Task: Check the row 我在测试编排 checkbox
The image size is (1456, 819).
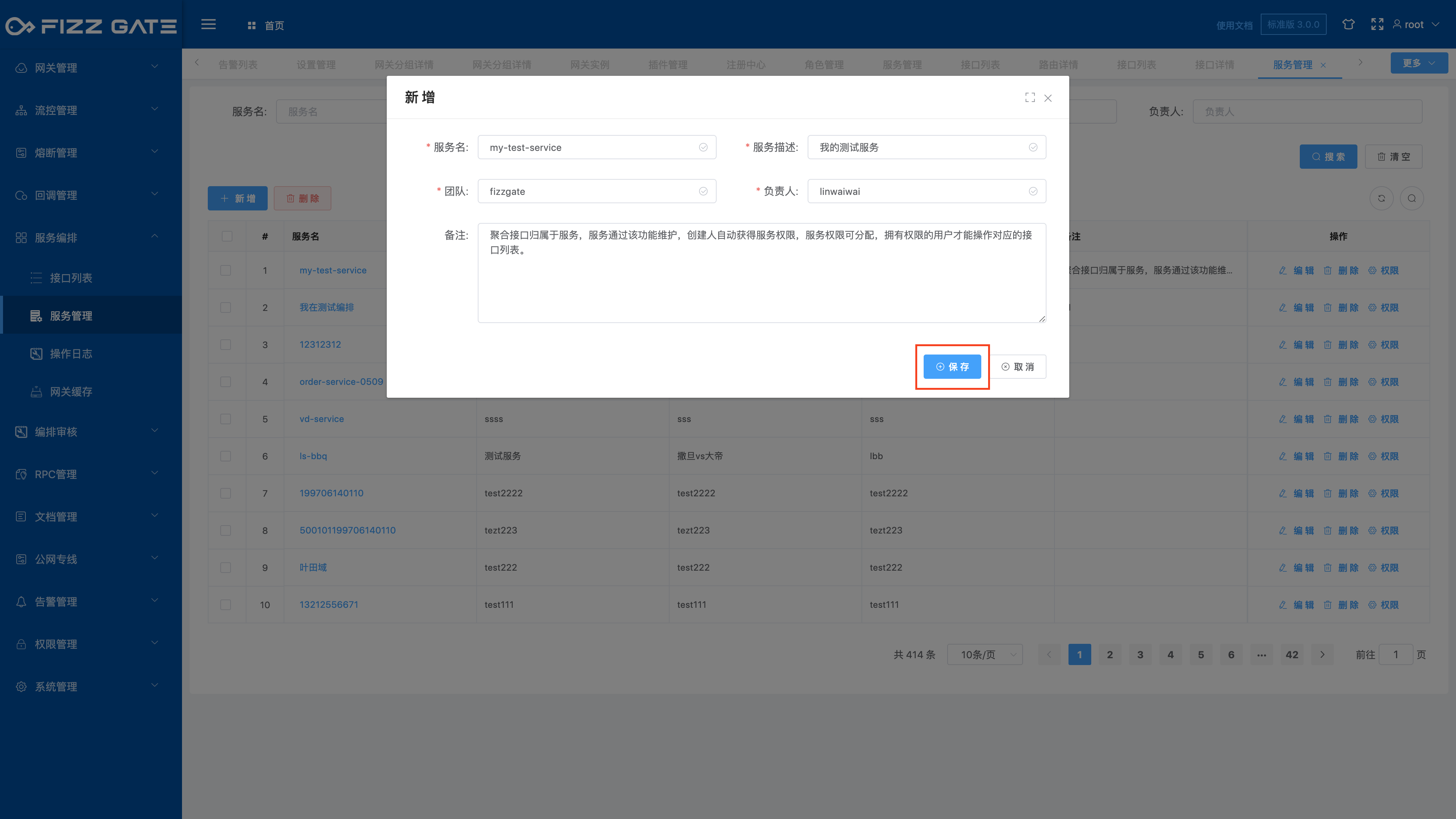Action: 226,308
